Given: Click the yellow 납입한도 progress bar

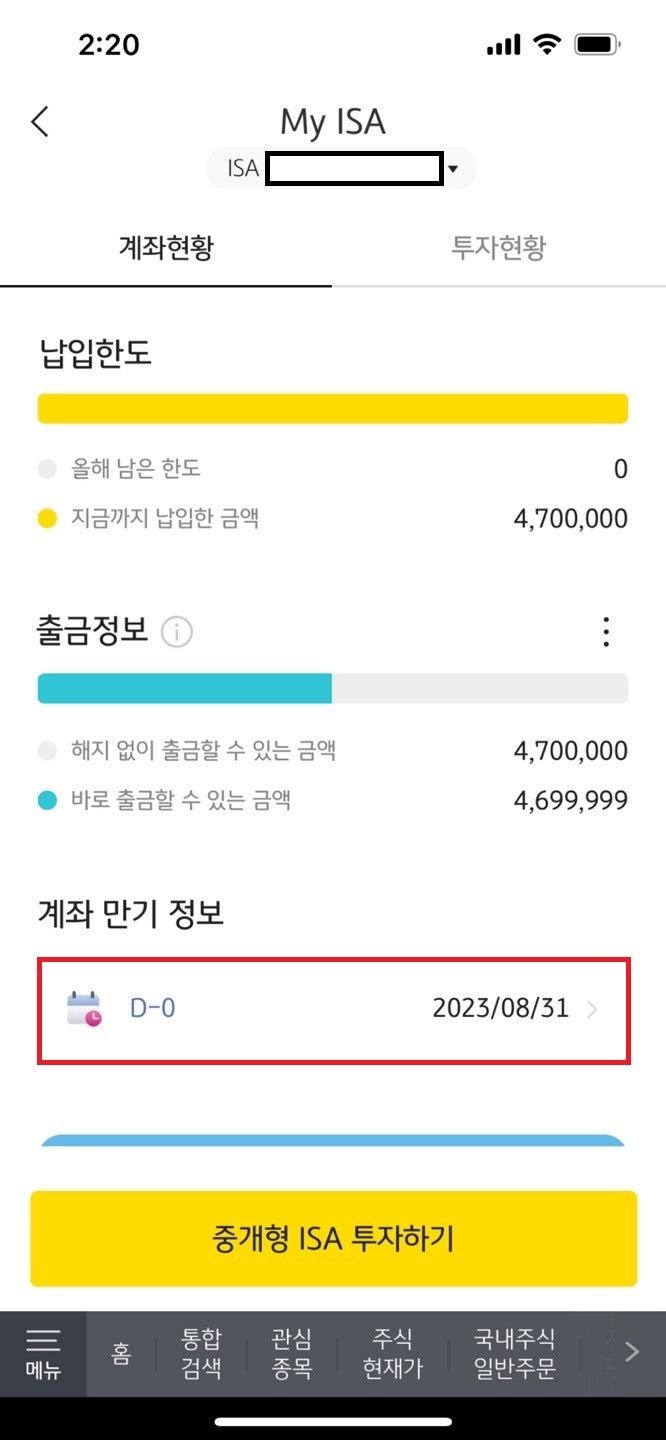Looking at the screenshot, I should (x=333, y=406).
